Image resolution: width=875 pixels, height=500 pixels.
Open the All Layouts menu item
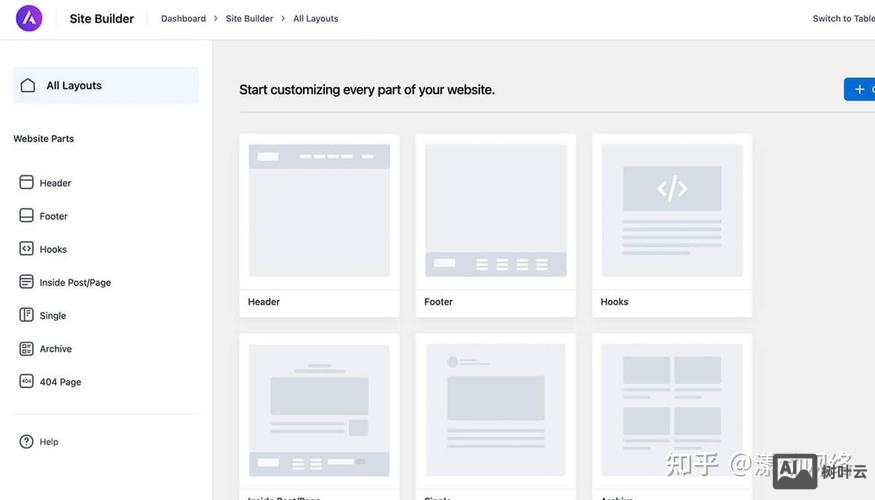pyautogui.click(x=105, y=85)
